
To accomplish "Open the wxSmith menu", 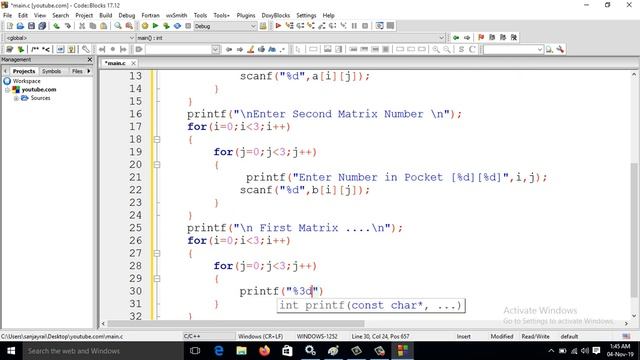I will pos(176,15).
